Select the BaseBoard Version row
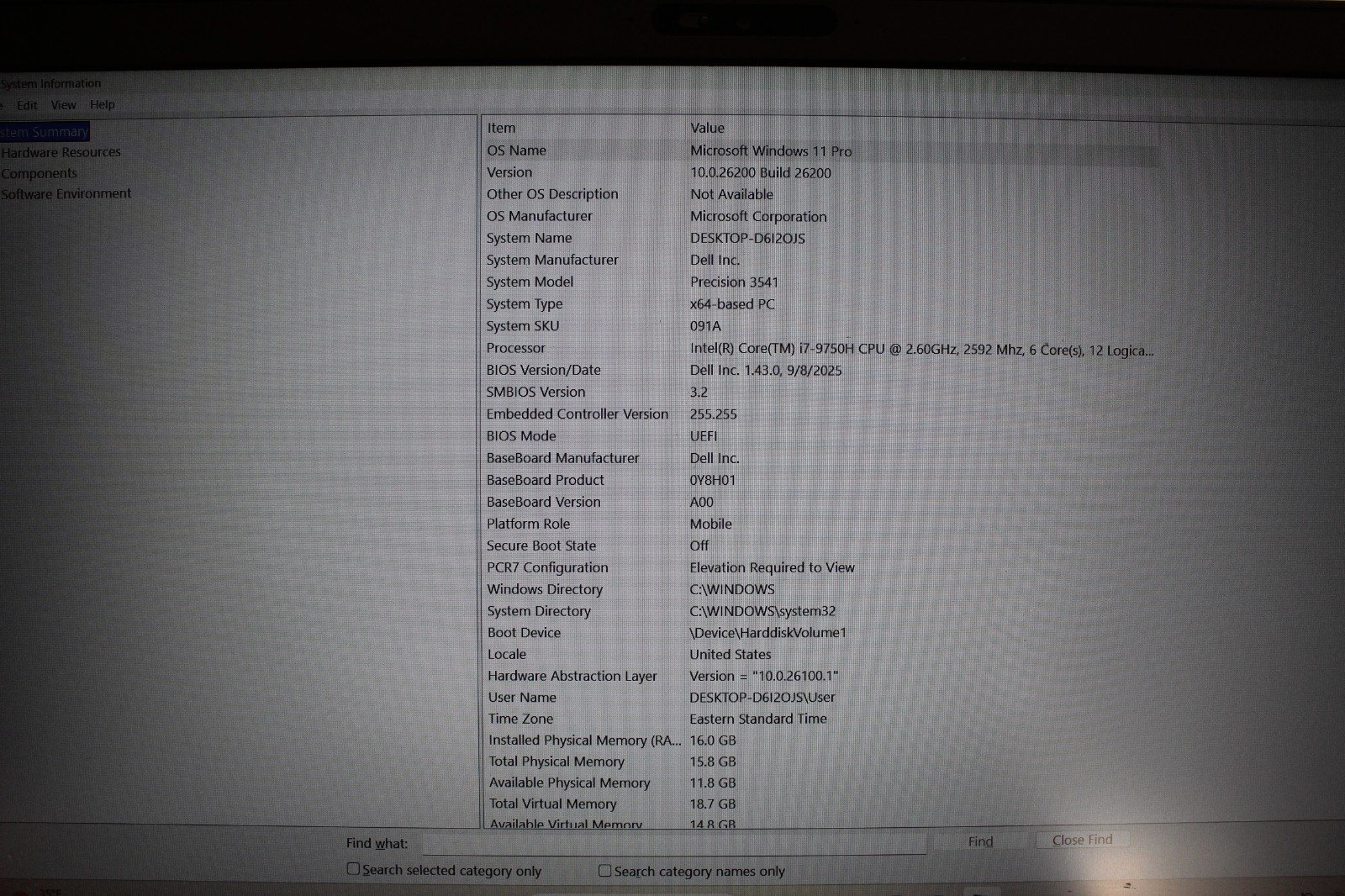The width and height of the screenshot is (1345, 896). coord(820,502)
